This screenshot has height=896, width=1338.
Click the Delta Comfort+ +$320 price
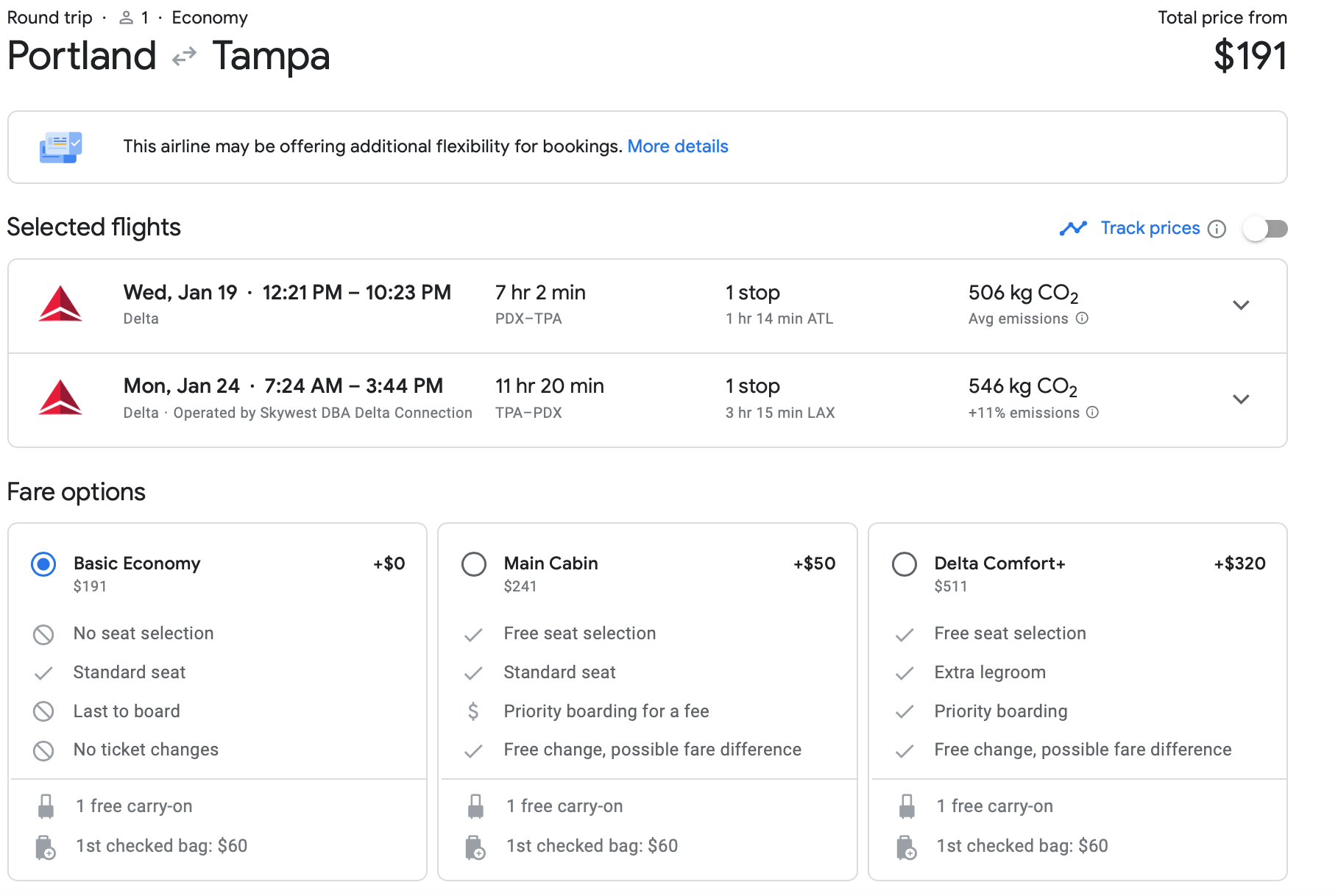1239,563
